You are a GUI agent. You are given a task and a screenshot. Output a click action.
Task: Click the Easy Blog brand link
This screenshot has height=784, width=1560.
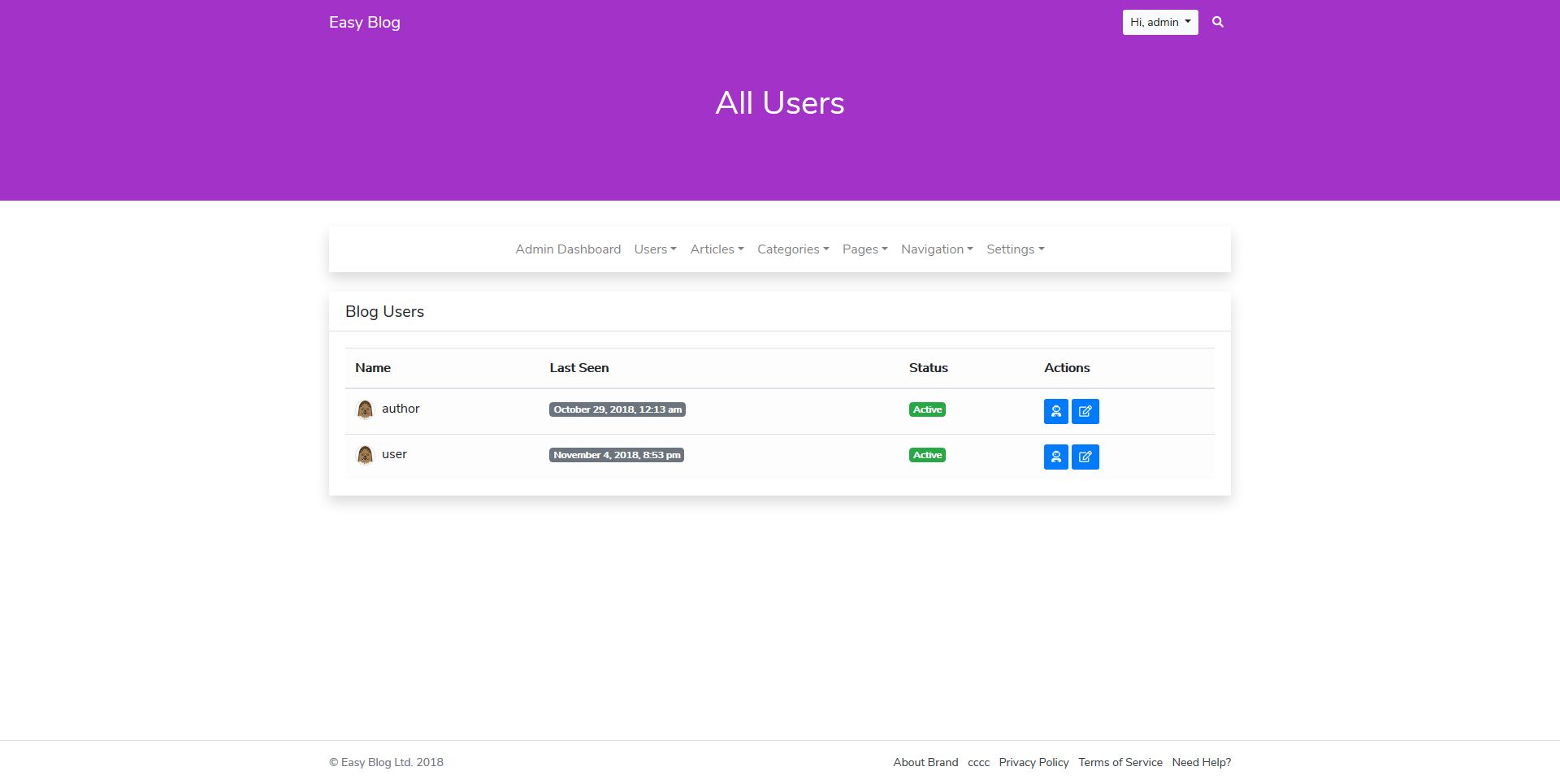pyautogui.click(x=364, y=22)
